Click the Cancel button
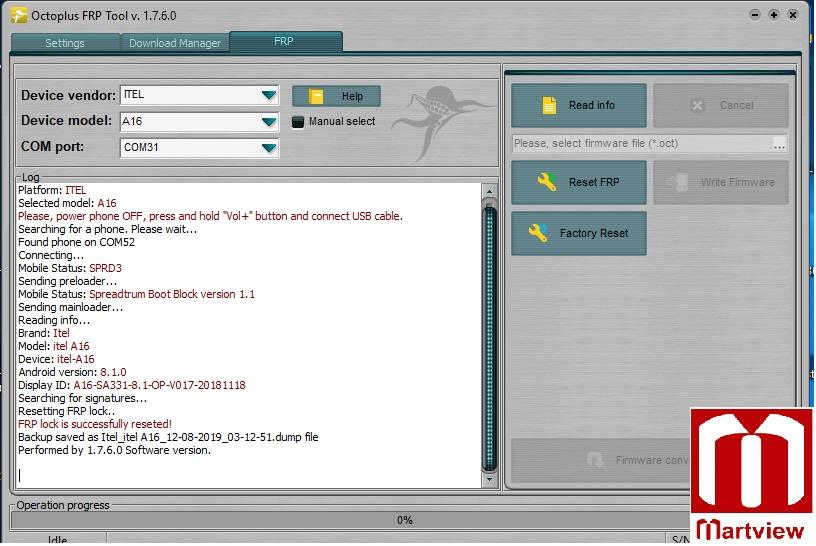Screen dimensions: 816x546 721,105
